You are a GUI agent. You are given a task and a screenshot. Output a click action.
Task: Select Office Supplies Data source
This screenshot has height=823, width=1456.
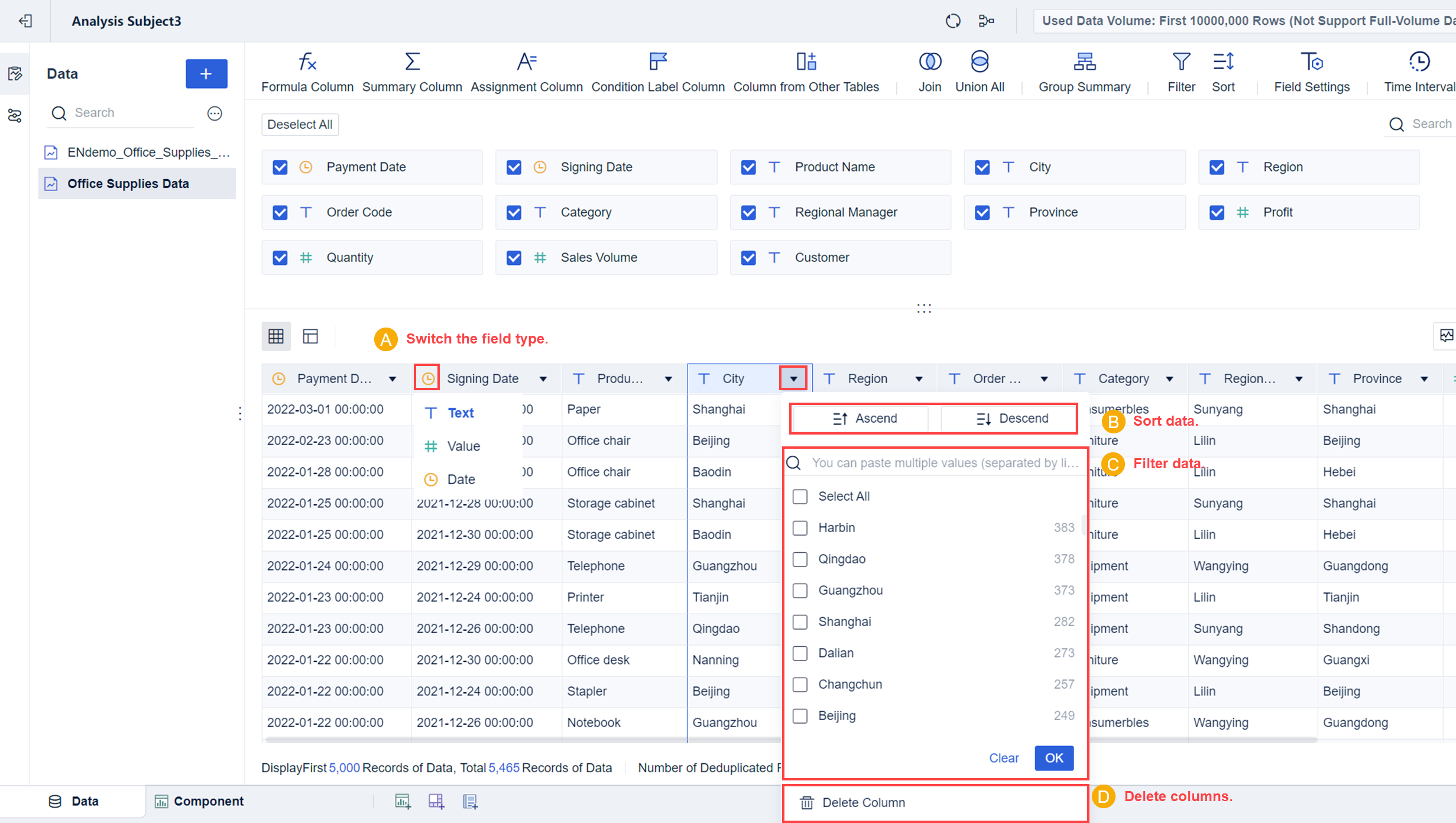click(127, 183)
